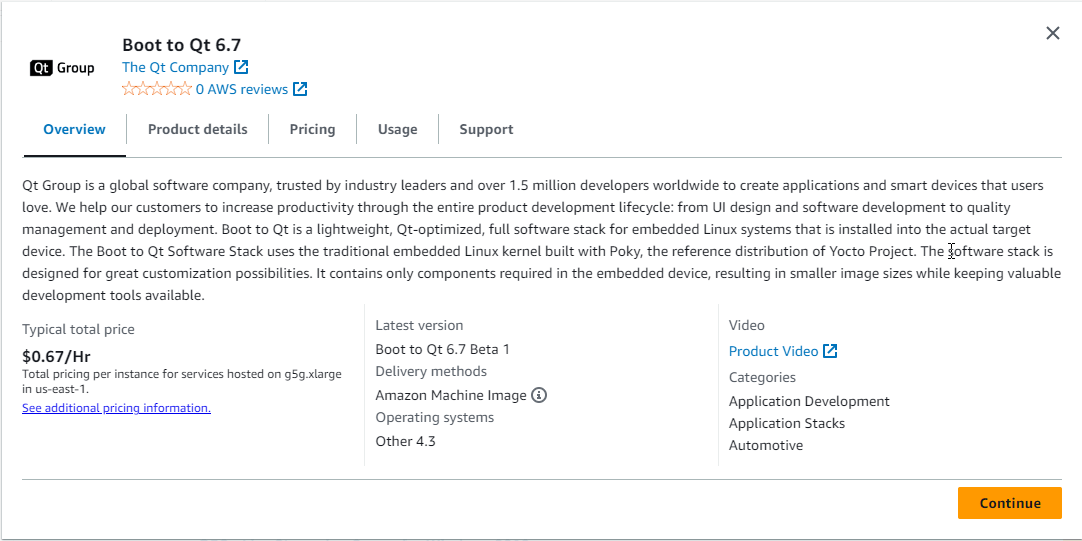View the Support tab
1082x541 pixels.
486,129
